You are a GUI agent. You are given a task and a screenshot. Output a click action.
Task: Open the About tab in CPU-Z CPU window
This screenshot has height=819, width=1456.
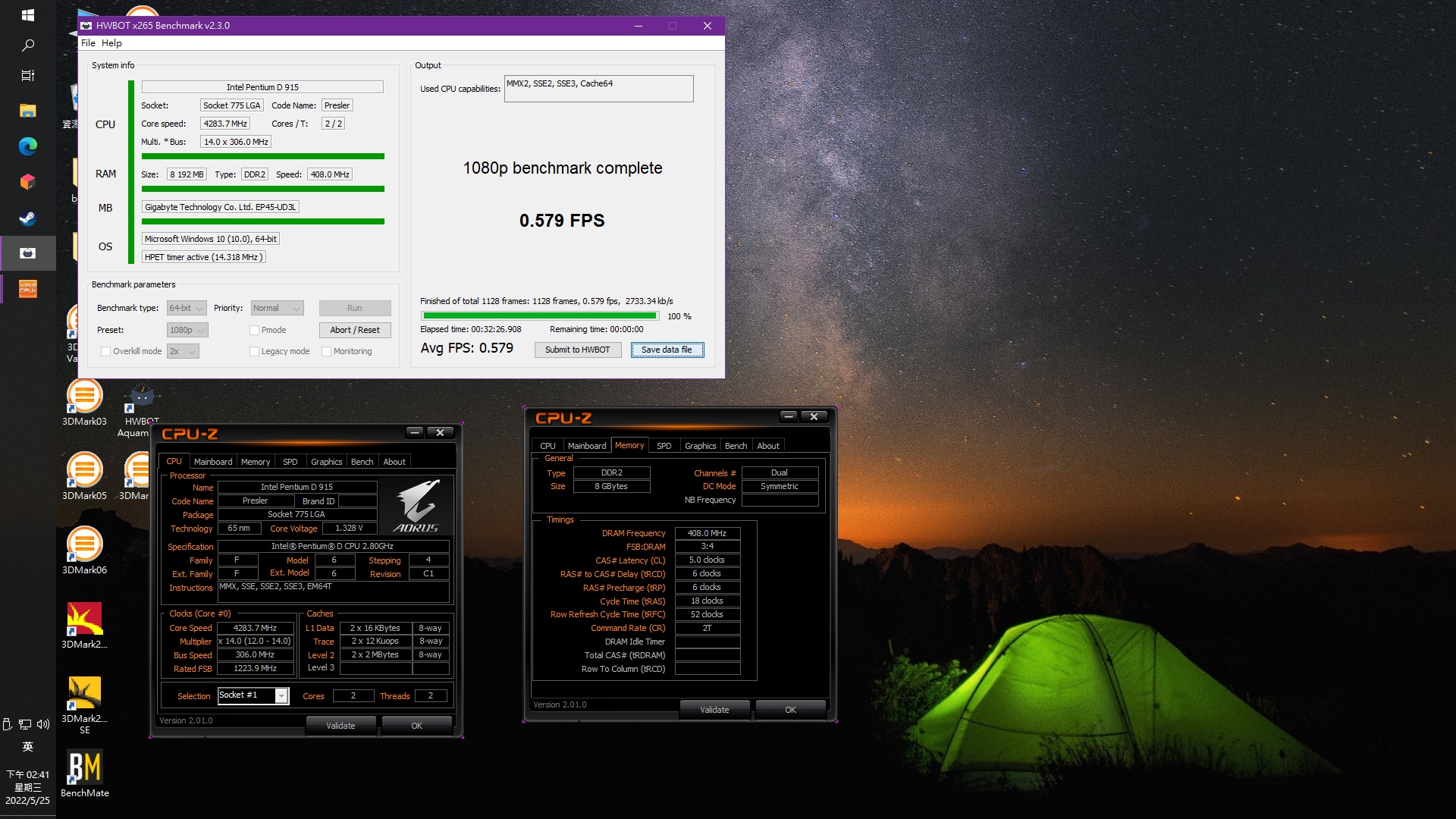pos(394,462)
